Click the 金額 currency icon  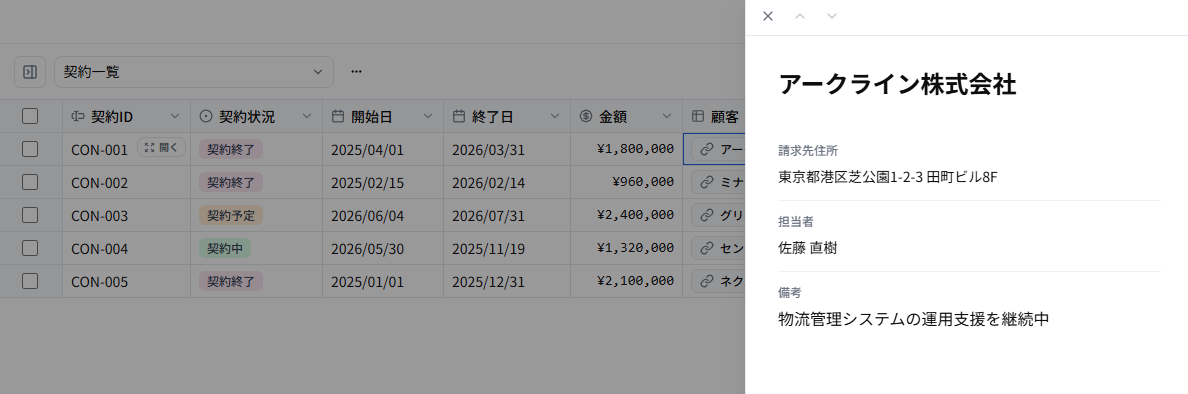pos(586,117)
